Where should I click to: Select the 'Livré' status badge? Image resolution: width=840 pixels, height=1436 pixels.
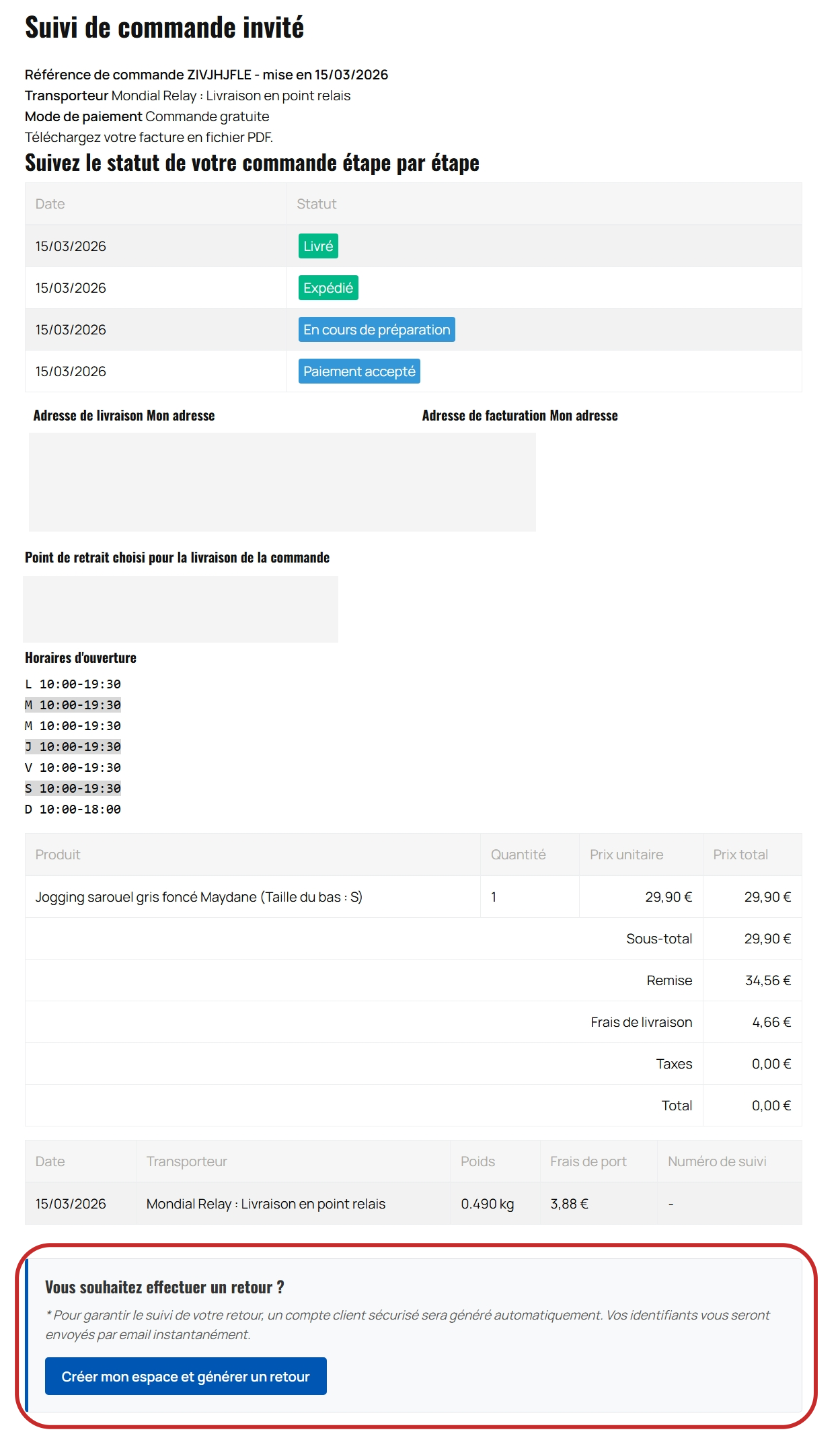click(x=319, y=246)
